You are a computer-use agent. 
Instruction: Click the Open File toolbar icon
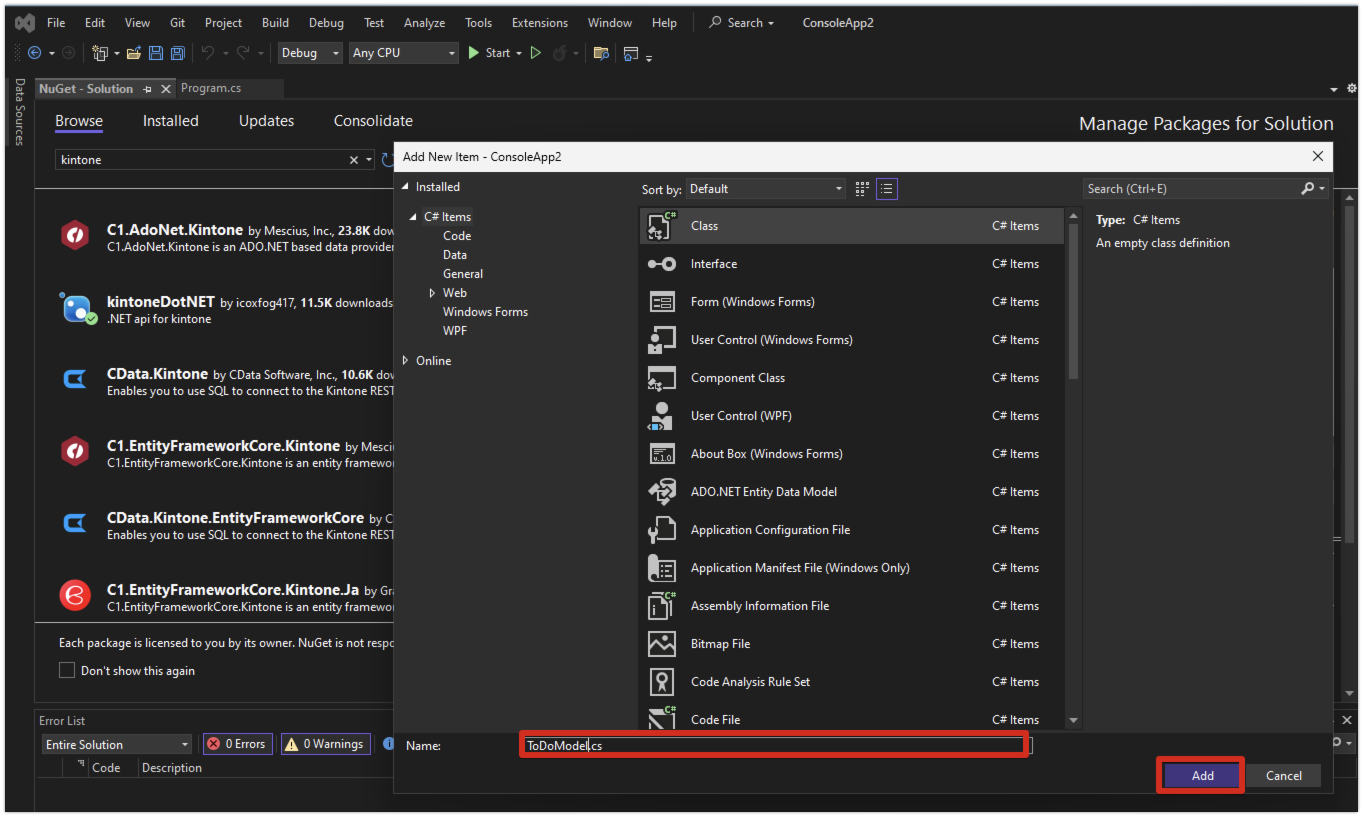coord(133,53)
